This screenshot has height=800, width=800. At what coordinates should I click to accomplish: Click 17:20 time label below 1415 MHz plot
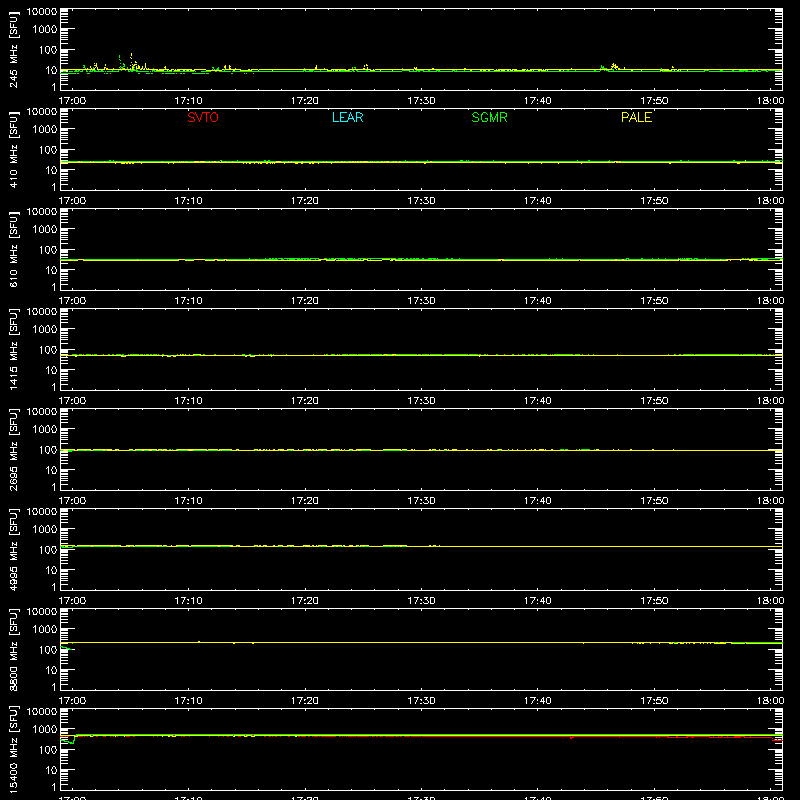click(305, 401)
